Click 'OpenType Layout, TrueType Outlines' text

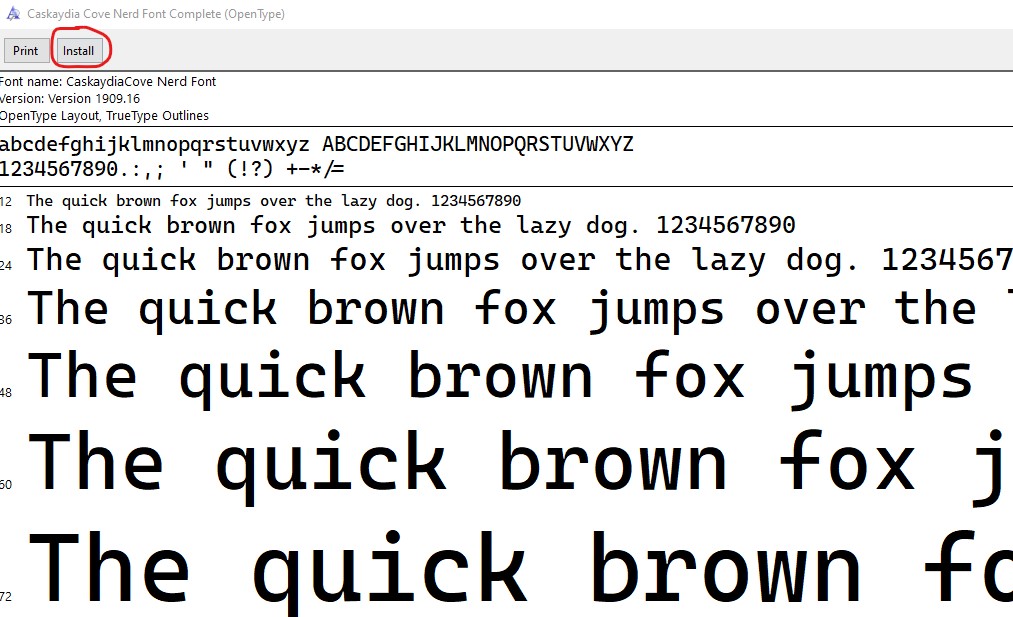(104, 116)
